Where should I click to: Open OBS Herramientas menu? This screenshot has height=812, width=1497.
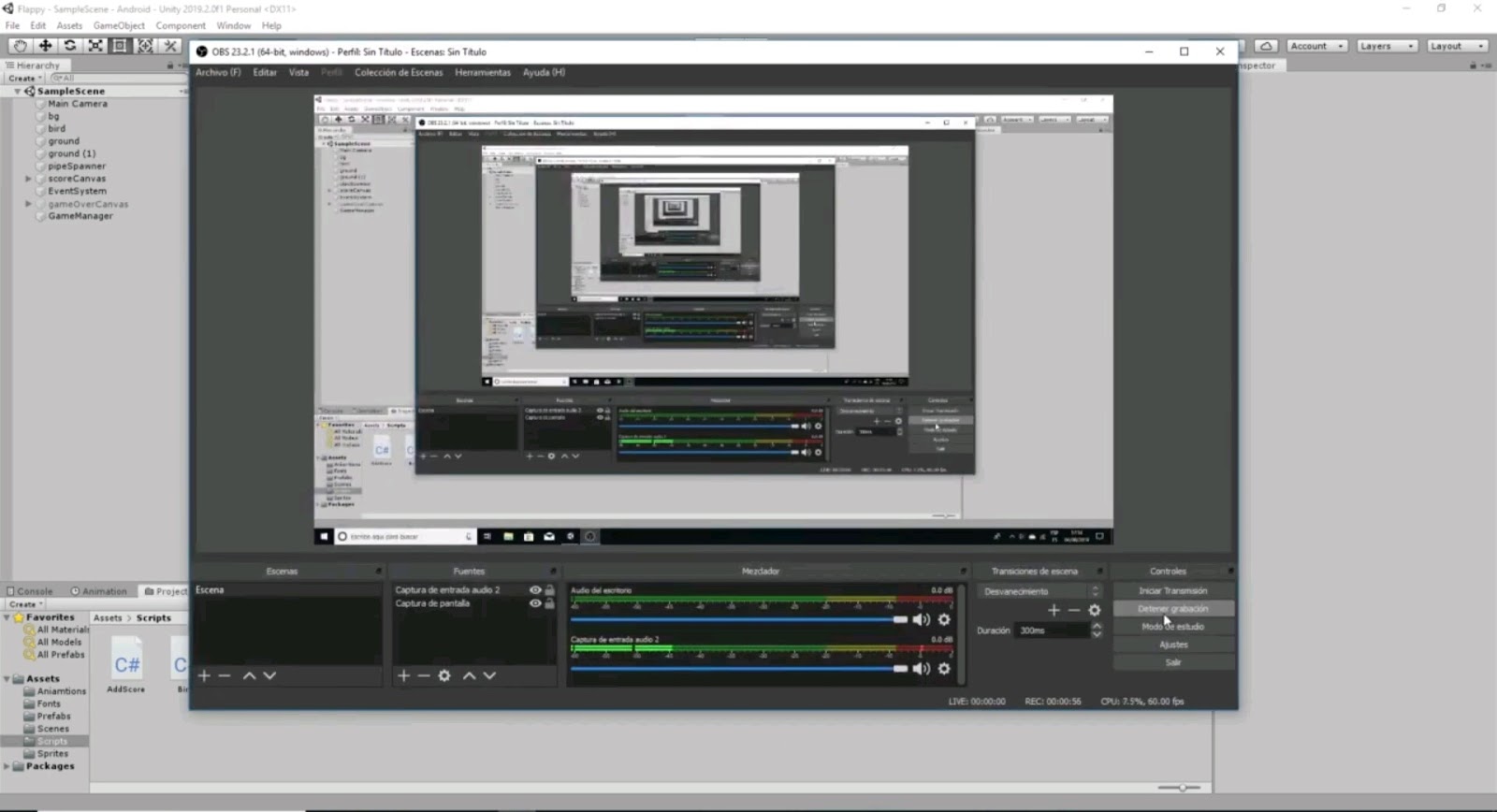point(483,72)
